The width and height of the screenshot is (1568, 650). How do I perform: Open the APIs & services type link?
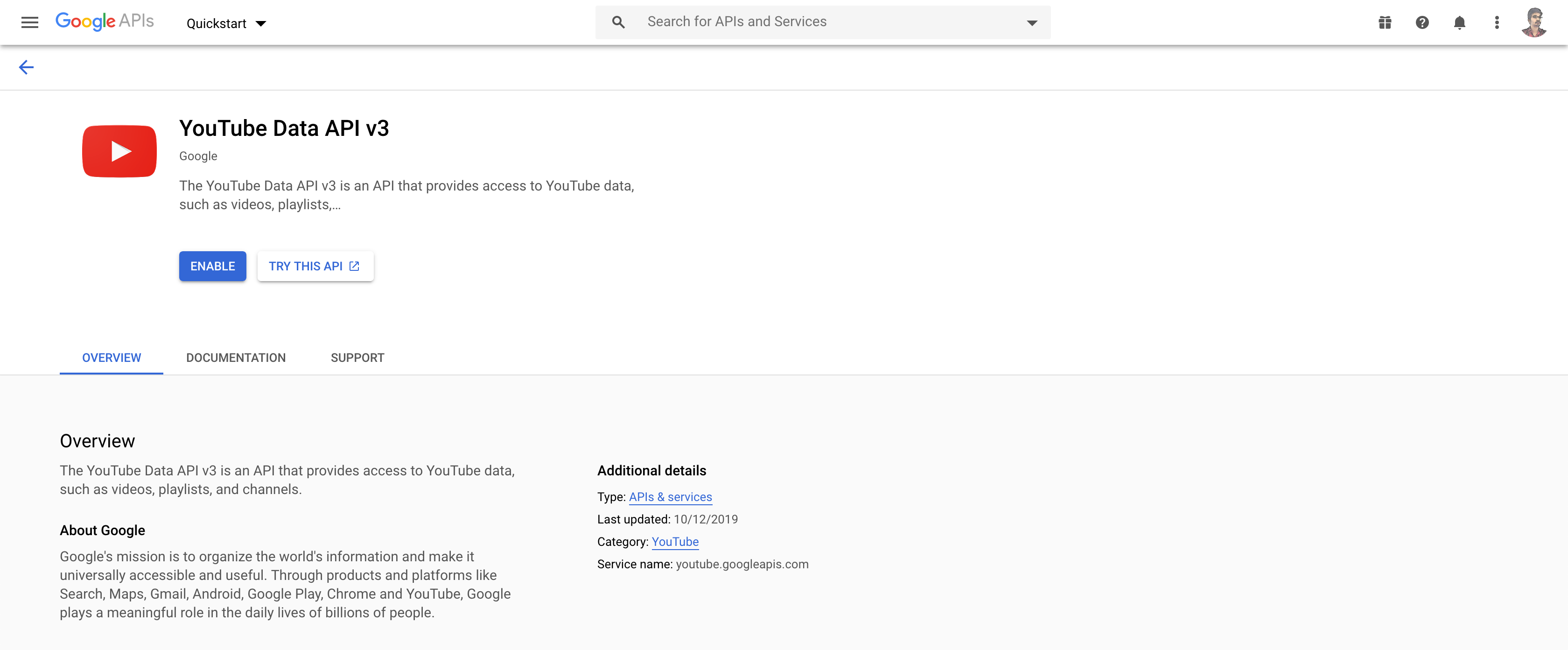tap(670, 497)
